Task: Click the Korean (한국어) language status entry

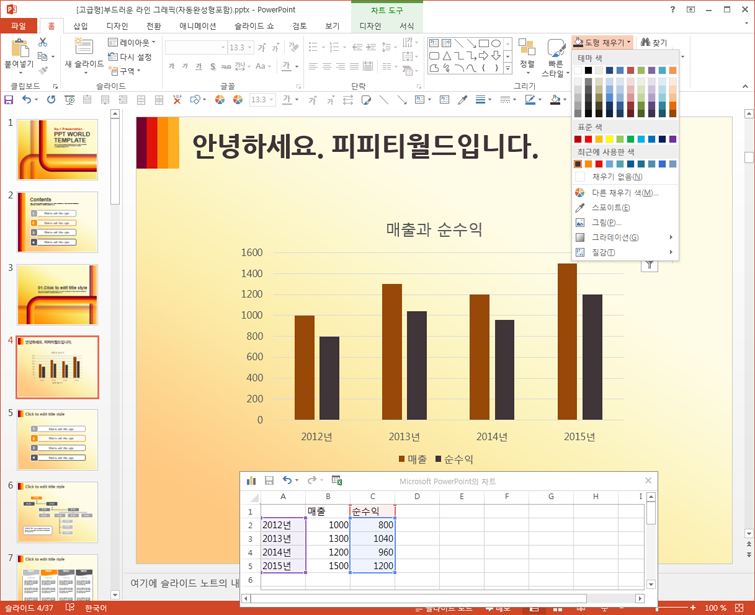Action: pyautogui.click(x=96, y=608)
